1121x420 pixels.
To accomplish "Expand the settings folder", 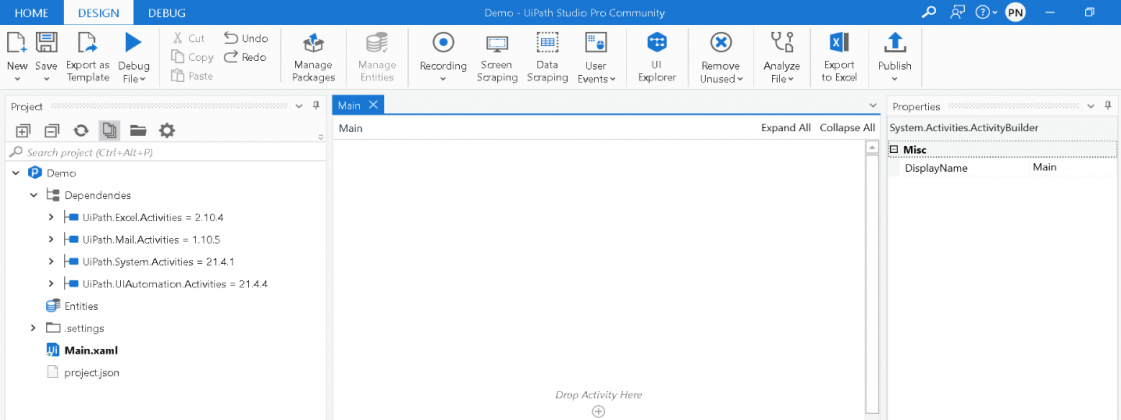I will 33,328.
